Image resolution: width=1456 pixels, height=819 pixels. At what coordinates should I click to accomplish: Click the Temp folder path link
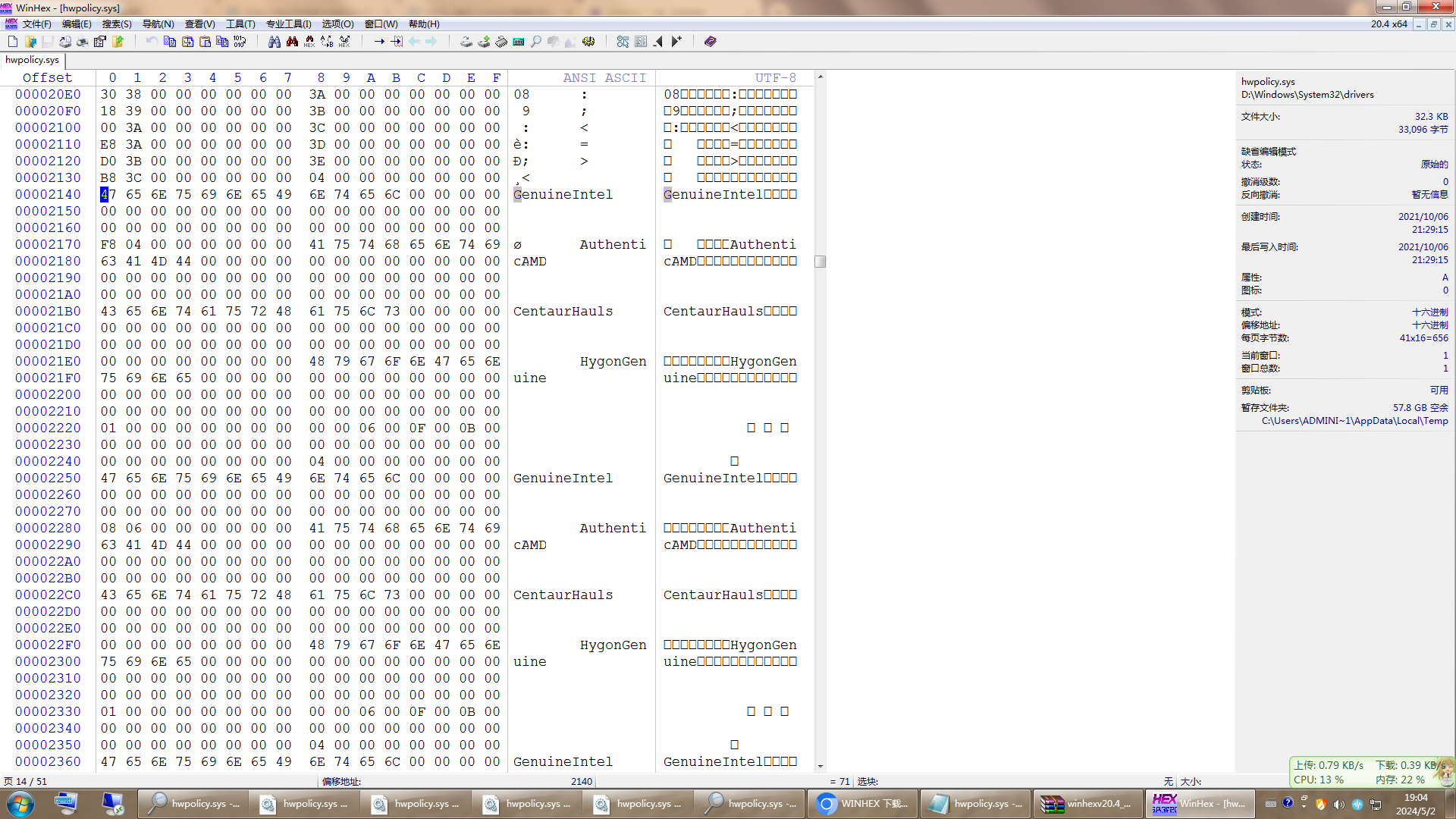coord(1354,421)
